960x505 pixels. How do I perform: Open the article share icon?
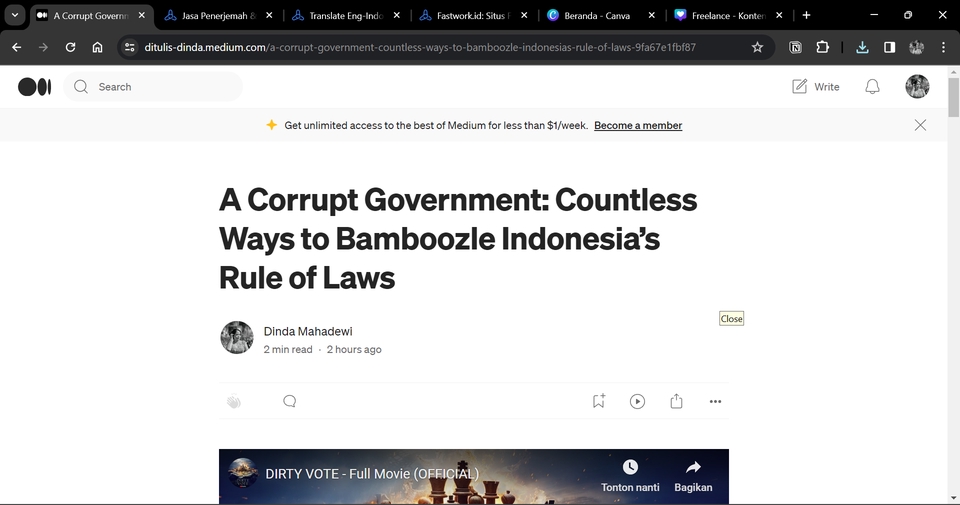click(676, 401)
